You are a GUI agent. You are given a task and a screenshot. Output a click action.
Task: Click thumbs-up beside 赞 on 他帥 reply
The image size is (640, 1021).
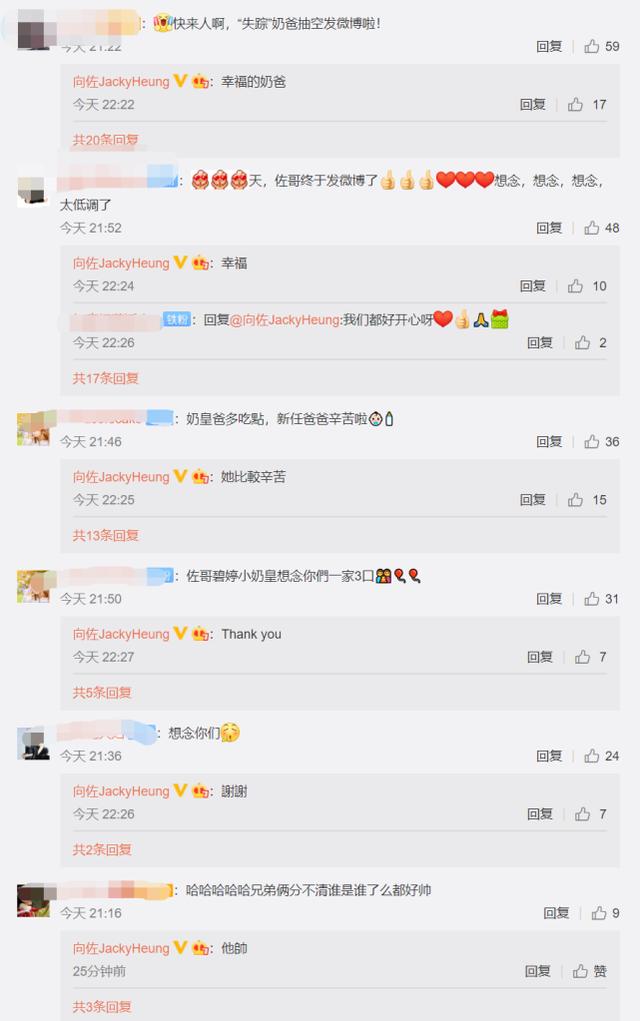click(x=580, y=972)
